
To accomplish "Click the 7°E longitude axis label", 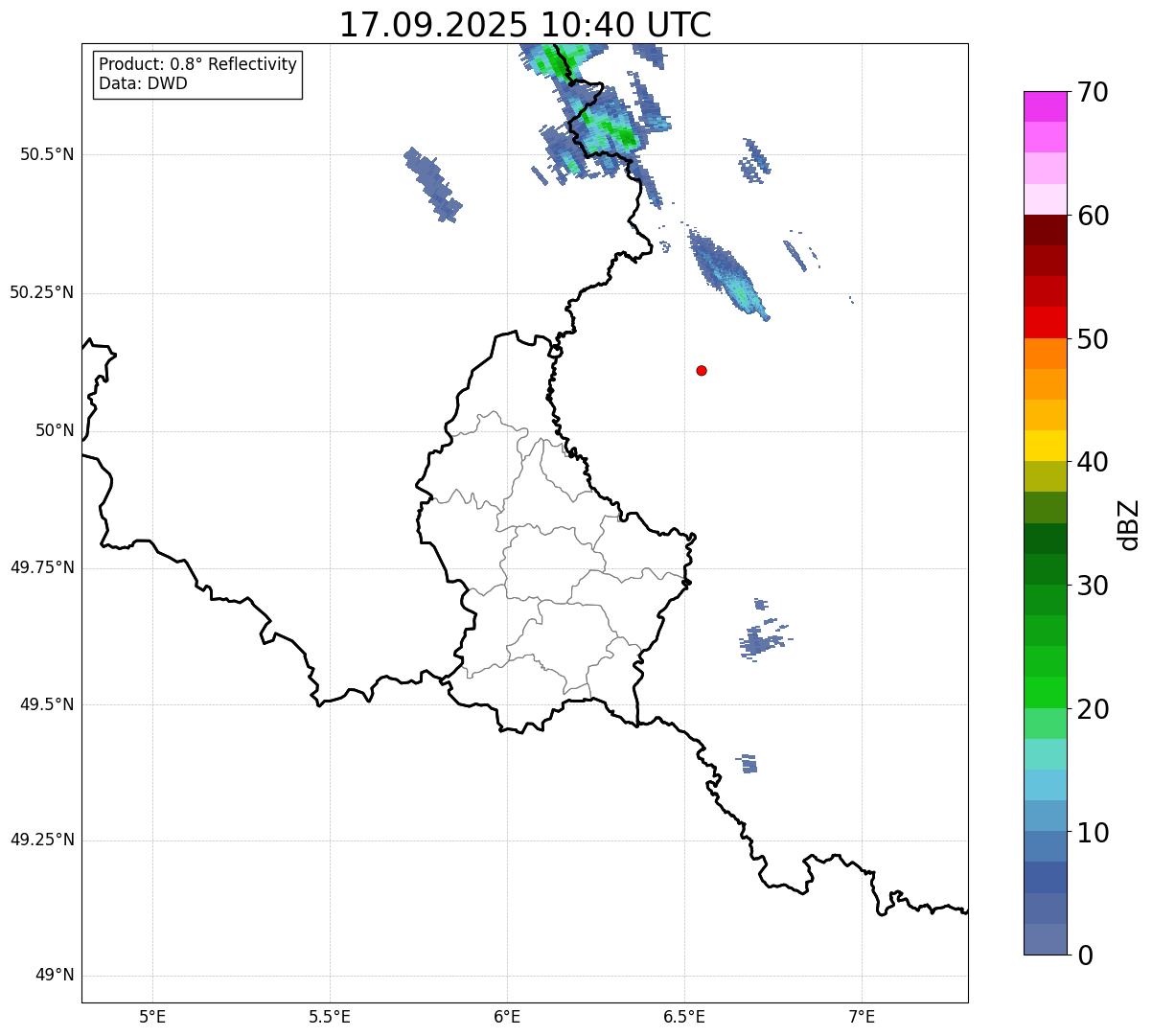I will 862,1016.
